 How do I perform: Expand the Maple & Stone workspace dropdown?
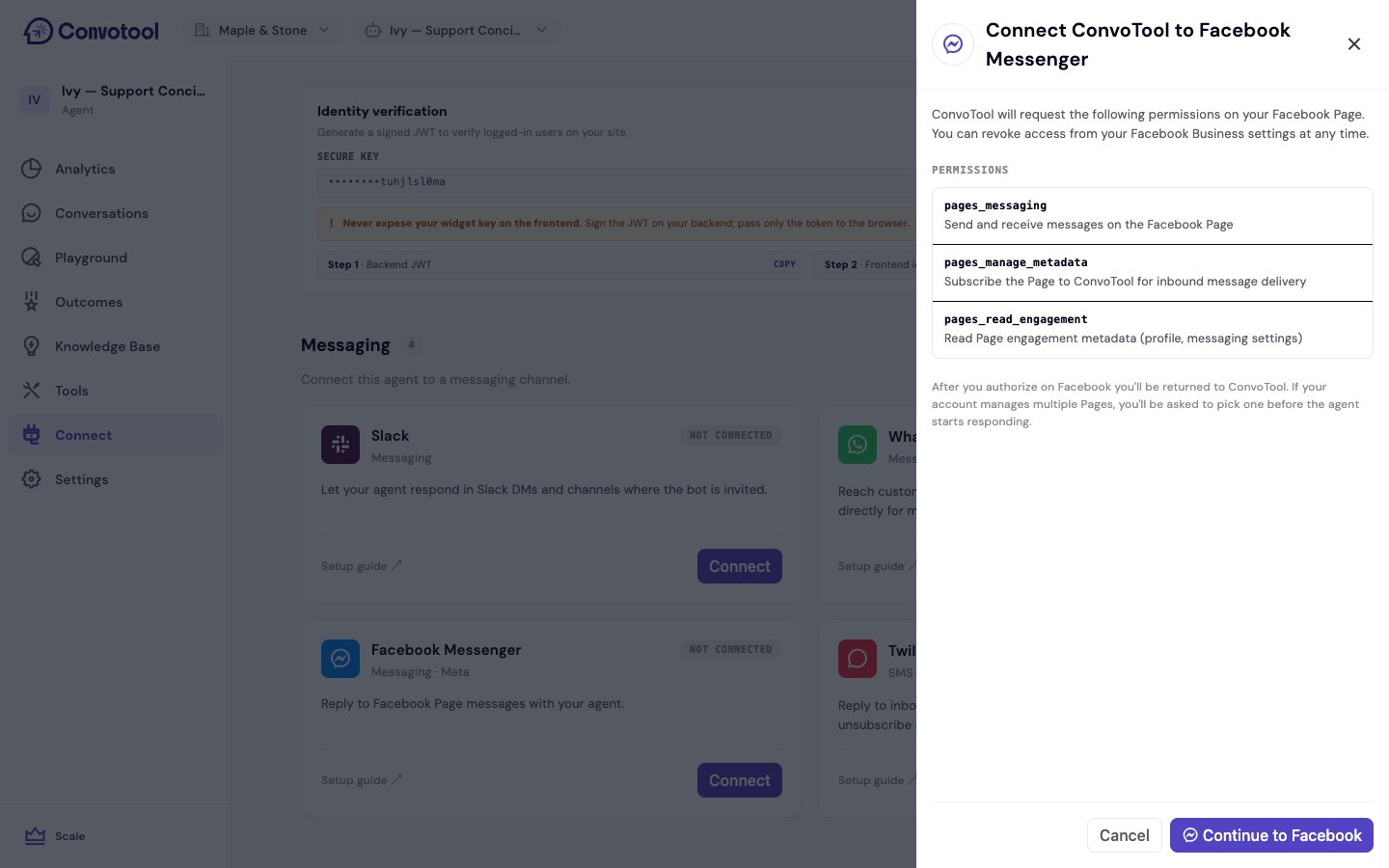coord(262,30)
